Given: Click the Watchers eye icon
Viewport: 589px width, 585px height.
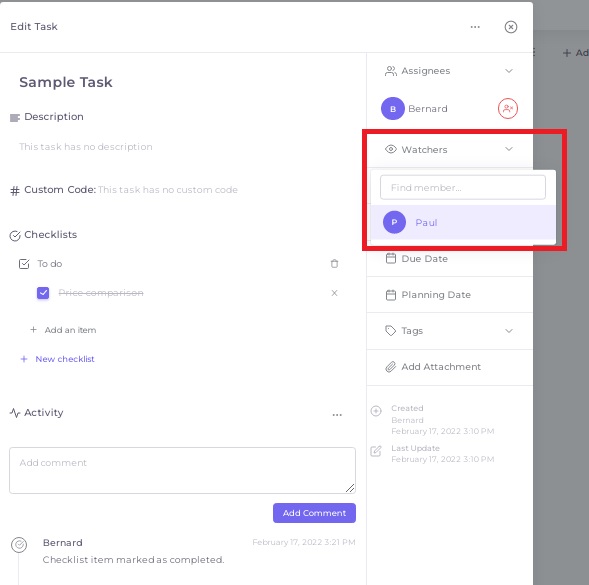Looking at the screenshot, I should pyautogui.click(x=391, y=149).
